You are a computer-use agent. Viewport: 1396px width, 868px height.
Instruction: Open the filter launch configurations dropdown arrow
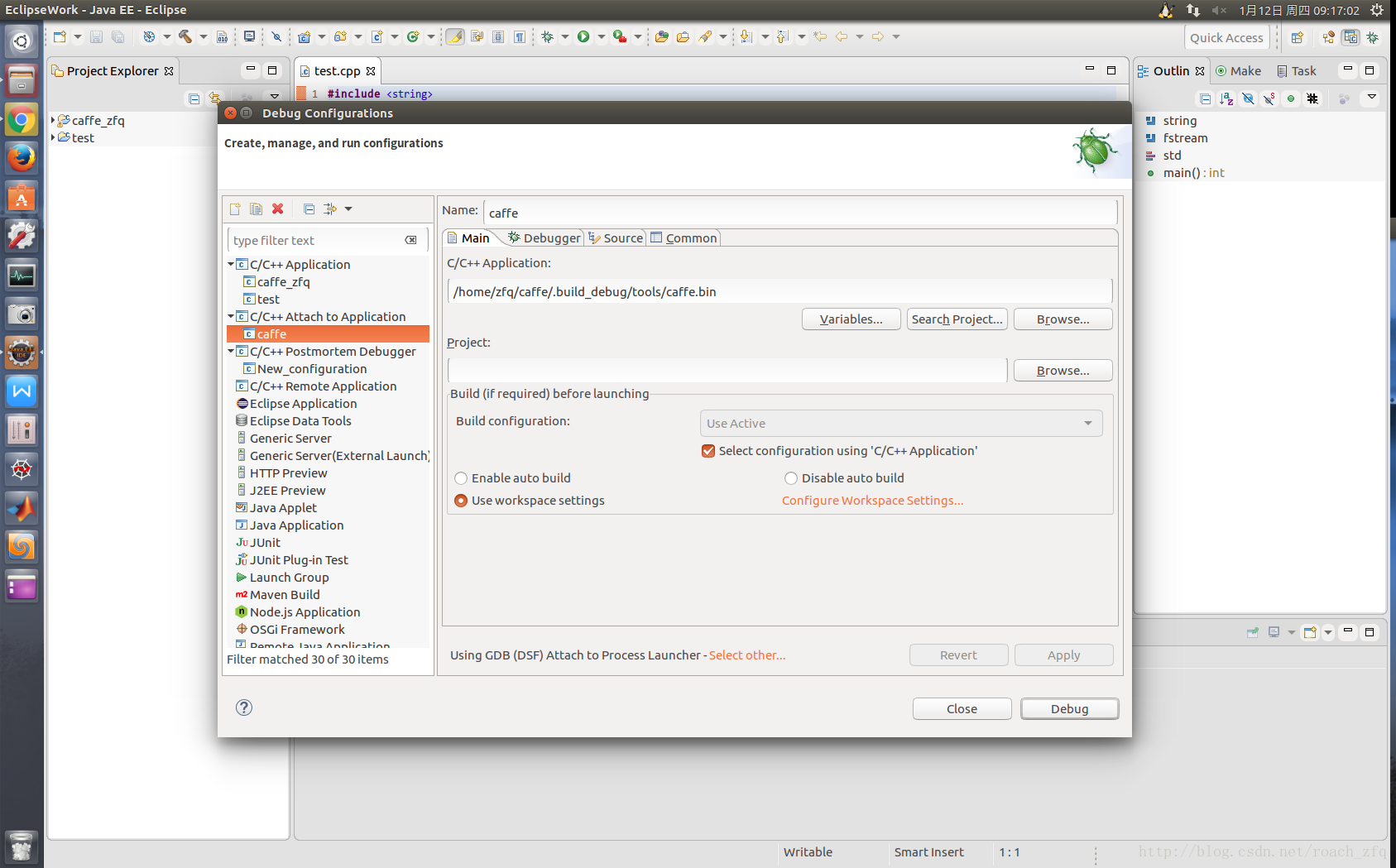coord(348,209)
